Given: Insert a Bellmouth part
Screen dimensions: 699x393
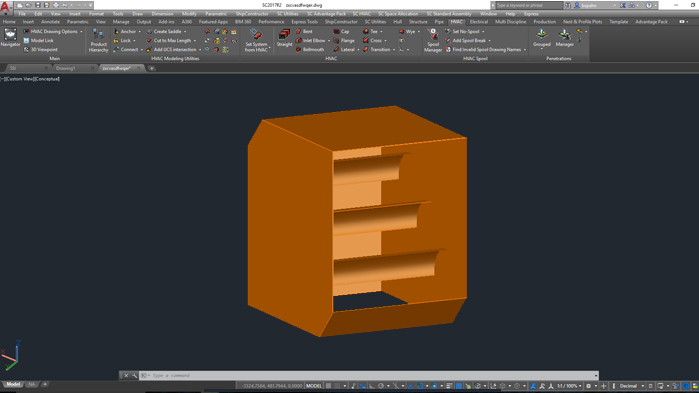Looking at the screenshot, I should pyautogui.click(x=310, y=49).
